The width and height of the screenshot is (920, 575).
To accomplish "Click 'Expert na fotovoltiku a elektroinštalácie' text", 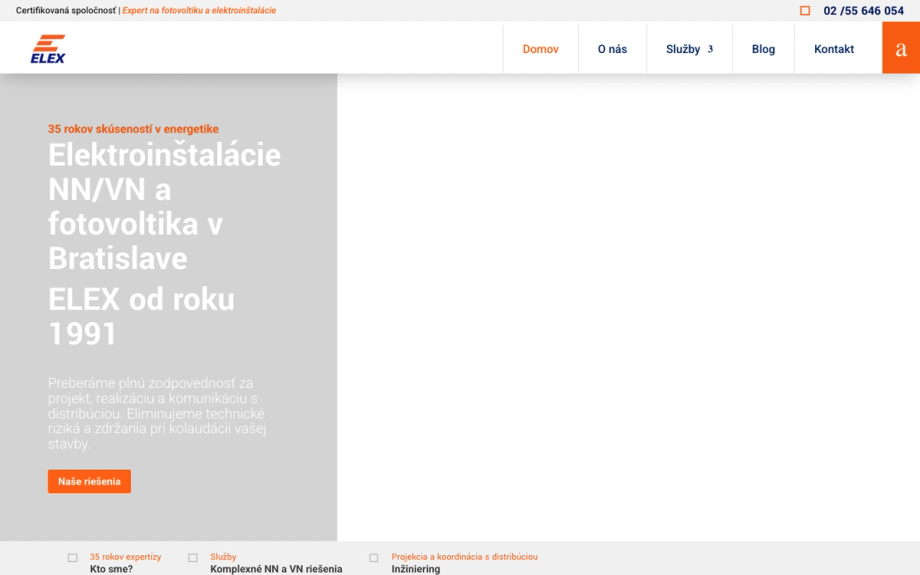I will coord(199,11).
